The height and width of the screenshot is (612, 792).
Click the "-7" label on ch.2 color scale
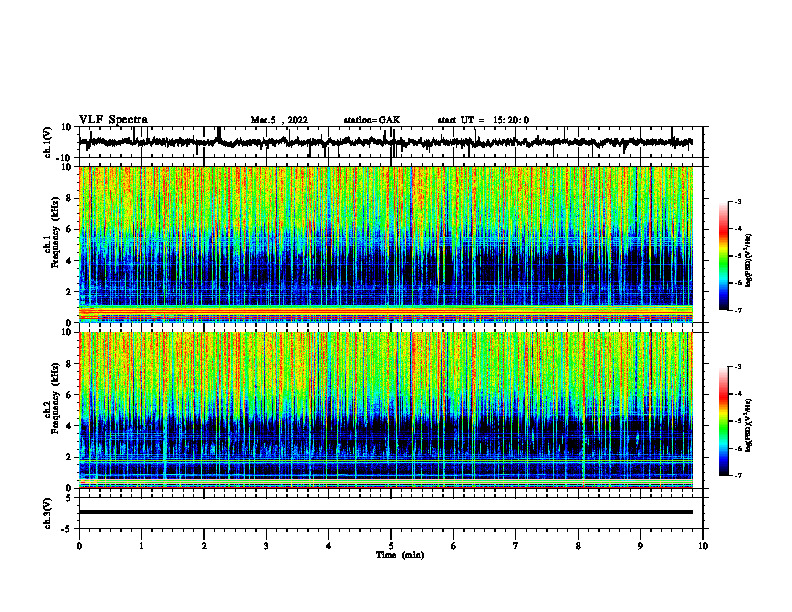737,476
